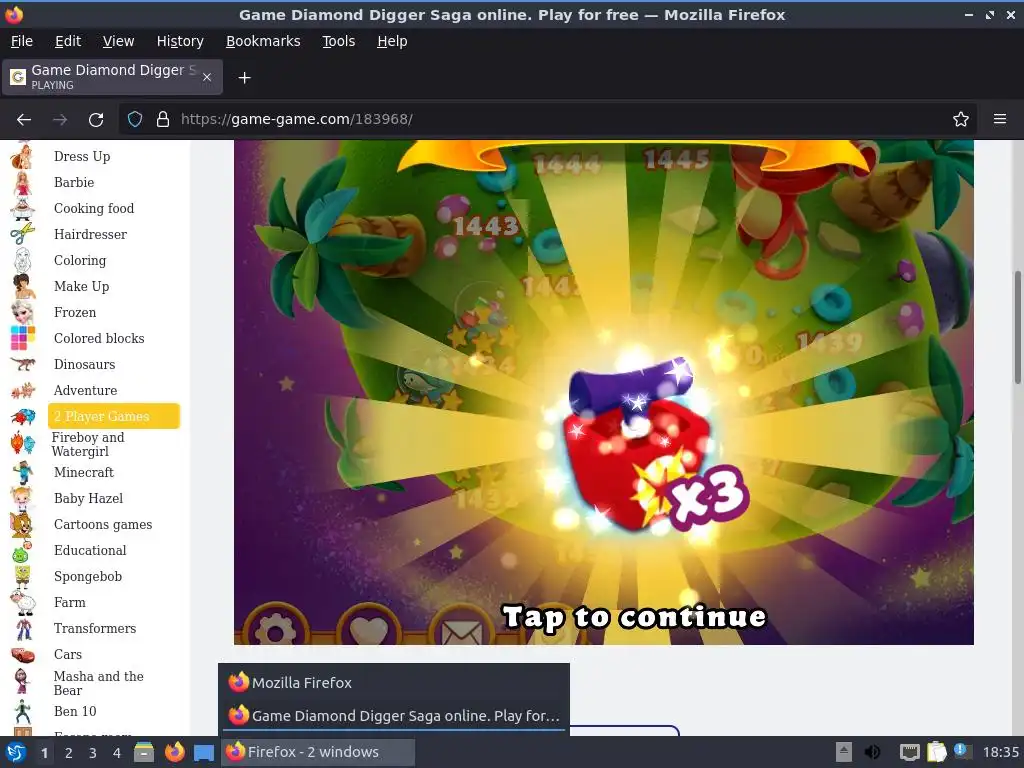Click the Dress Up category icon

(23, 157)
